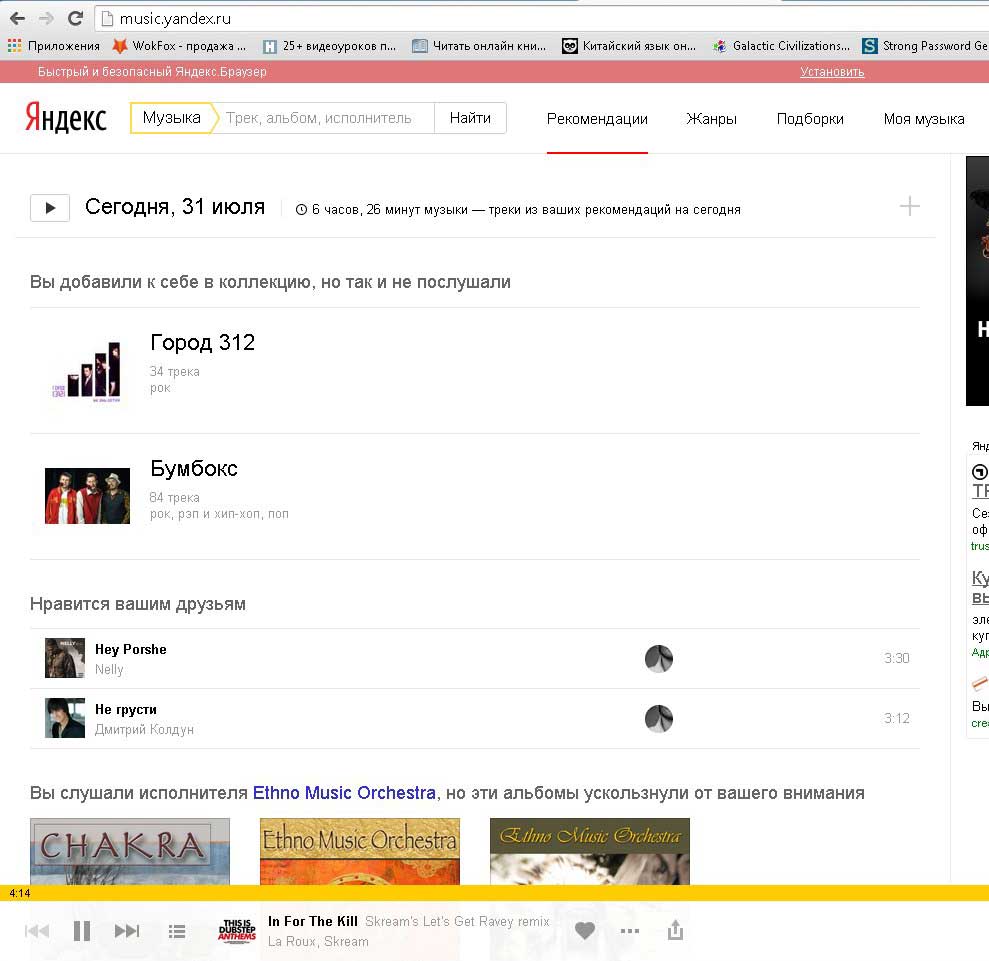Like the current track with the heart icon

(x=585, y=931)
